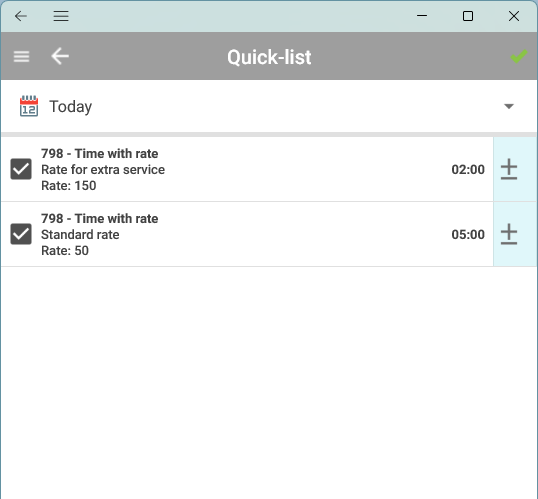Confirm with the green checkmark icon
Image resolution: width=538 pixels, height=499 pixels.
click(x=518, y=57)
